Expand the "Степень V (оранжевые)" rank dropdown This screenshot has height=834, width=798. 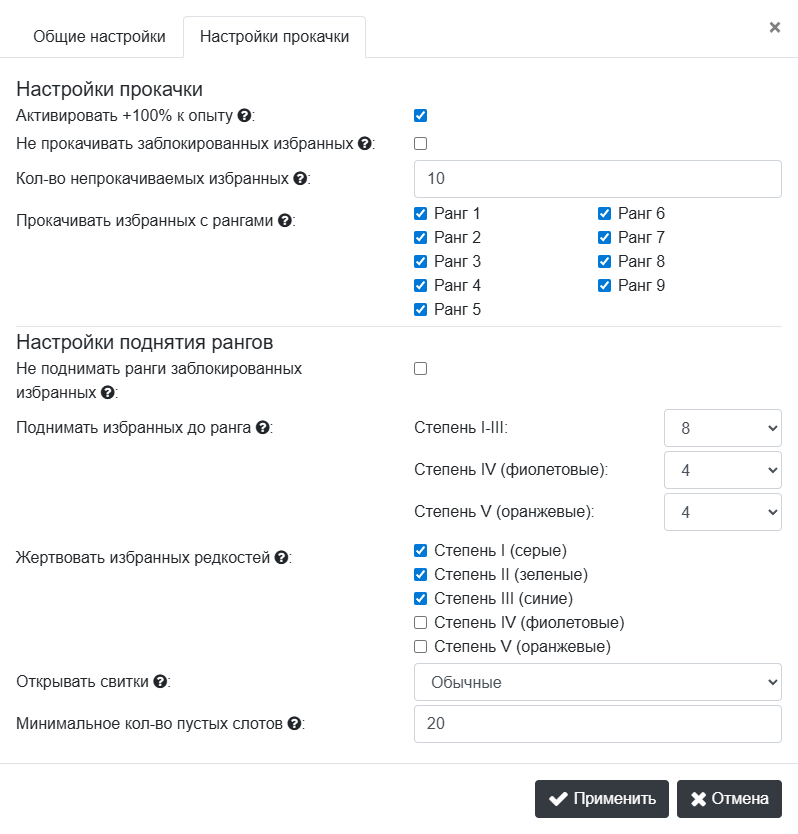[722, 512]
